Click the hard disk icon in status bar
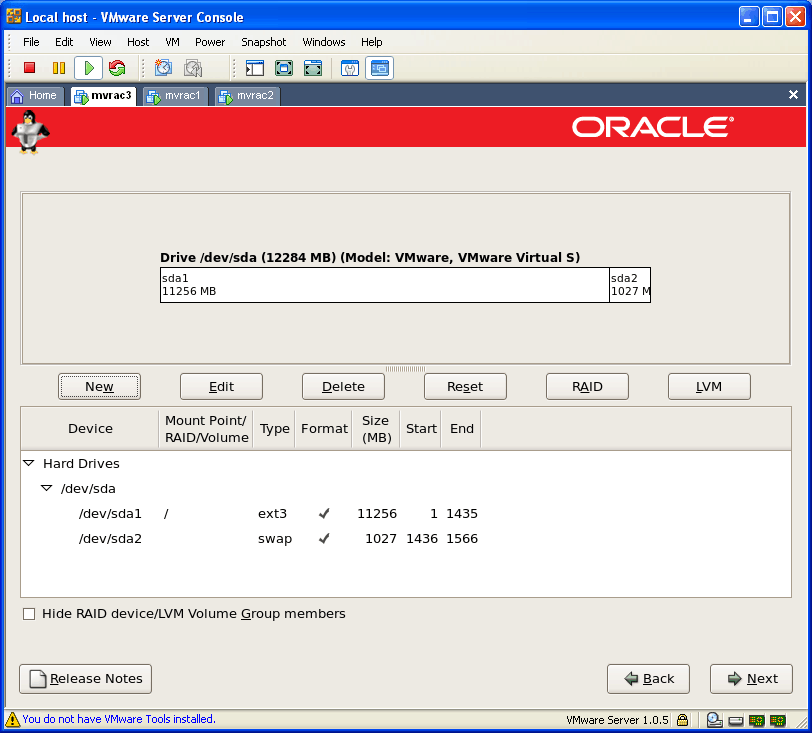The height and width of the screenshot is (733, 812). 735,719
